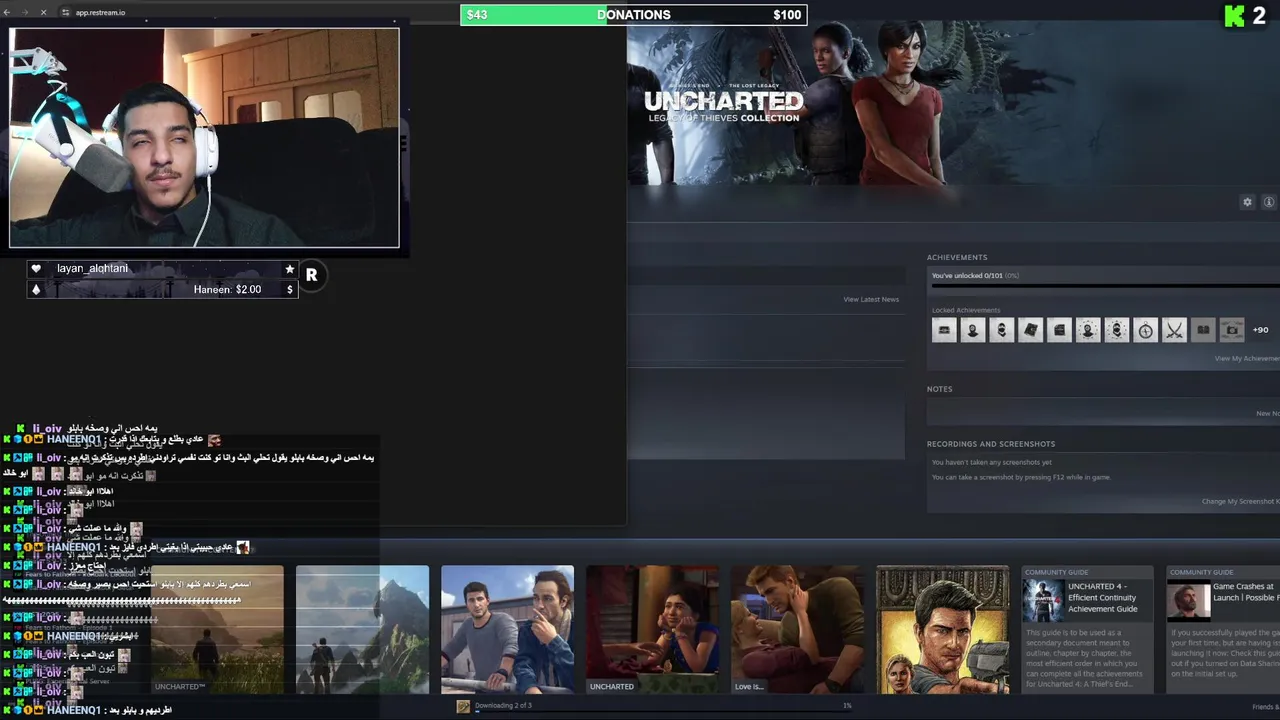Click the Uncharted Legacy of Thieves banner
The height and width of the screenshot is (720, 1280).
(953, 103)
